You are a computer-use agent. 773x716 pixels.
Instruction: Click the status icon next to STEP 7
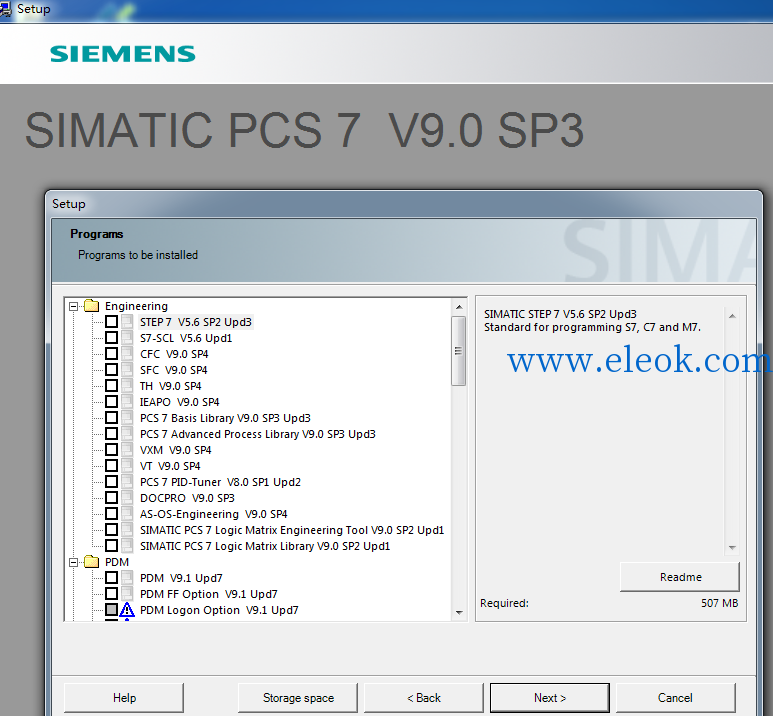(127, 322)
